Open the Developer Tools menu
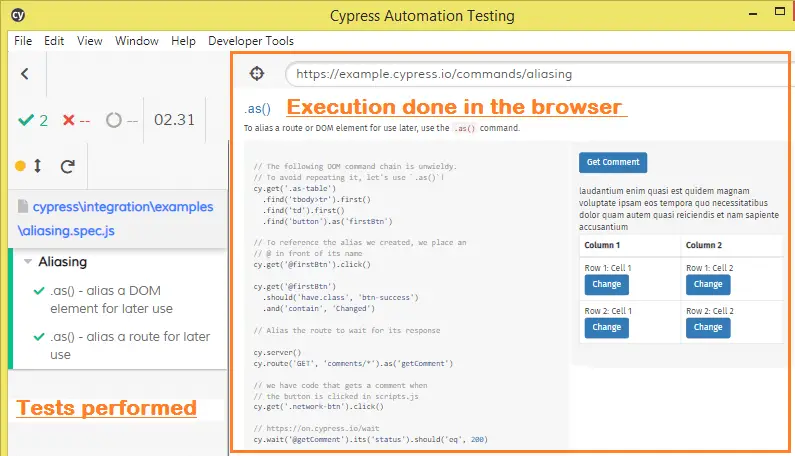Image resolution: width=795 pixels, height=456 pixels. click(x=251, y=41)
